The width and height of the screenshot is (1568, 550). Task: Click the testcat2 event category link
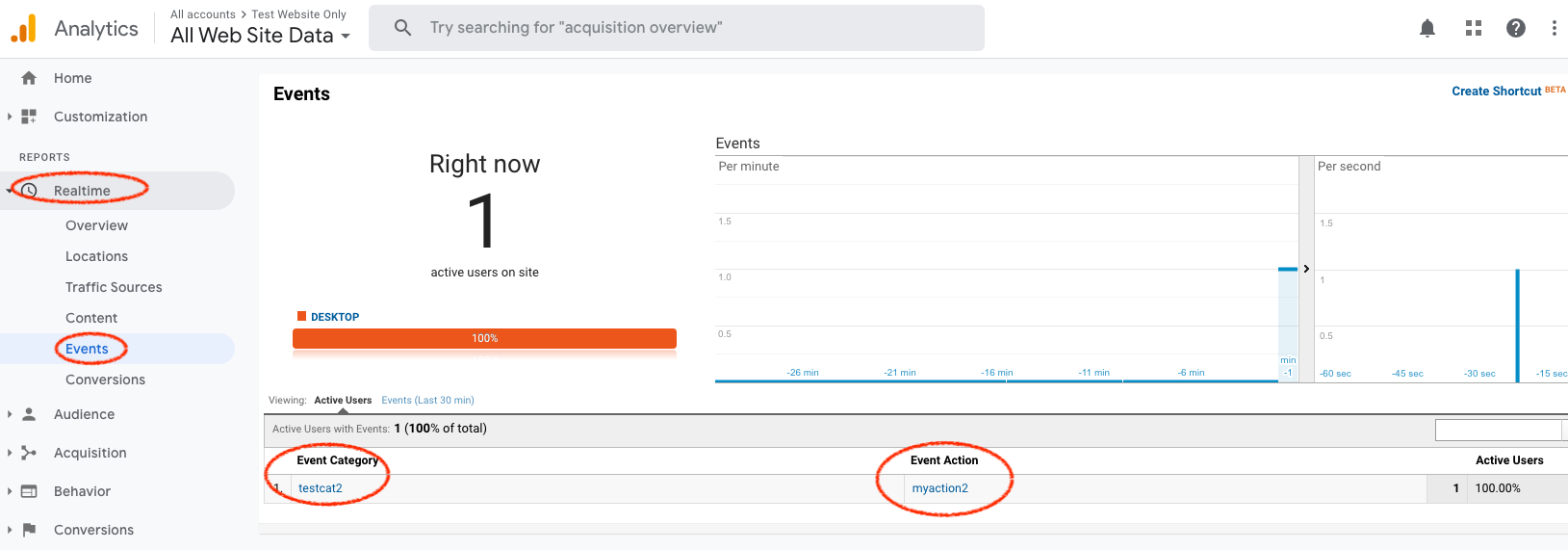pyautogui.click(x=320, y=488)
